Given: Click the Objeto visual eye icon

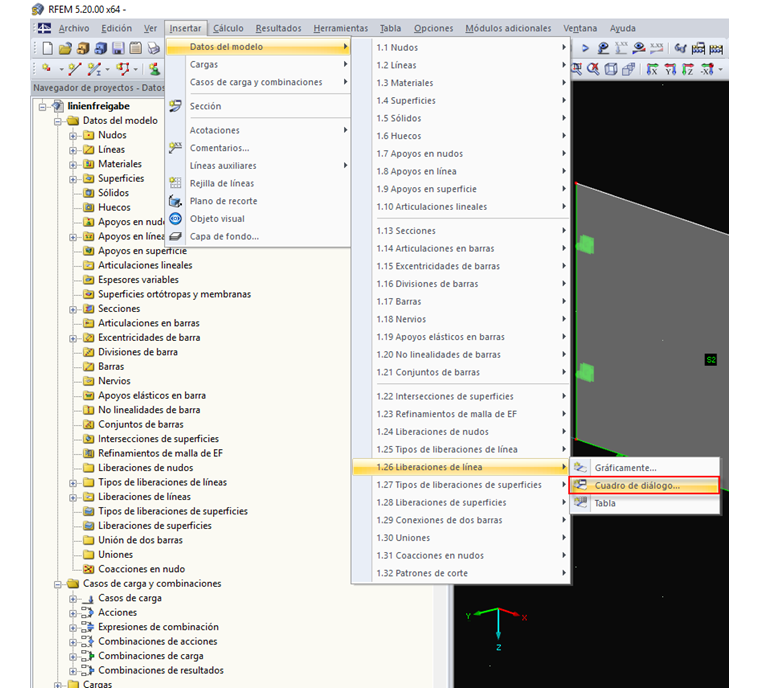Looking at the screenshot, I should 176,219.
